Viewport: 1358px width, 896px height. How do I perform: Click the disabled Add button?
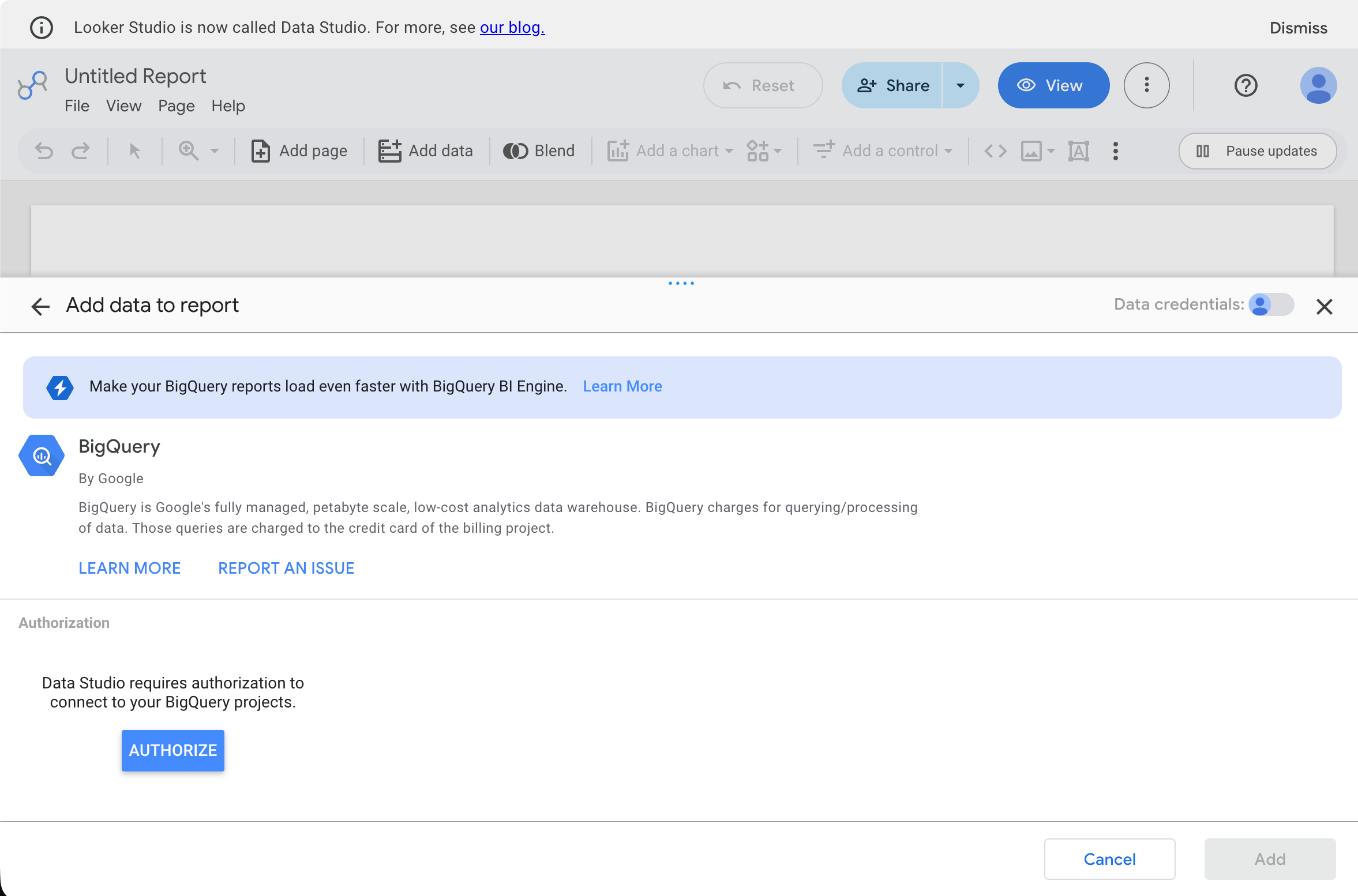[x=1270, y=859]
